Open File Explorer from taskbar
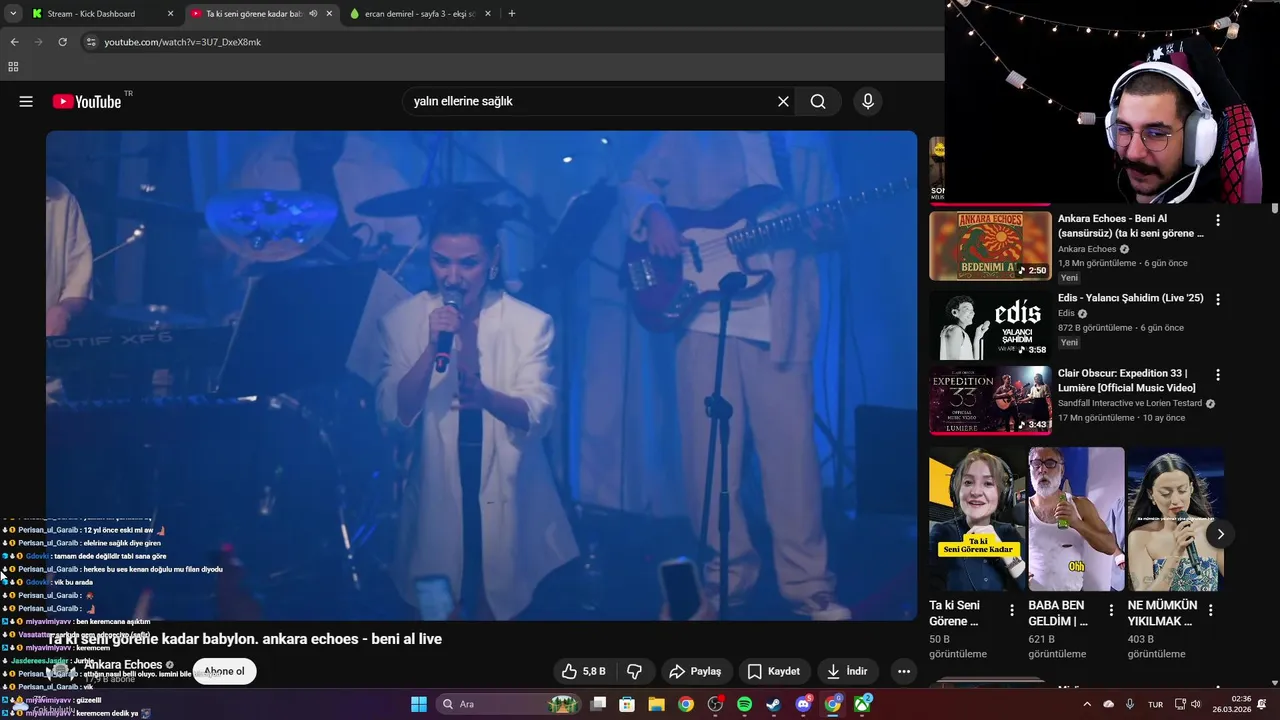The width and height of the screenshot is (1280, 720). point(656,704)
